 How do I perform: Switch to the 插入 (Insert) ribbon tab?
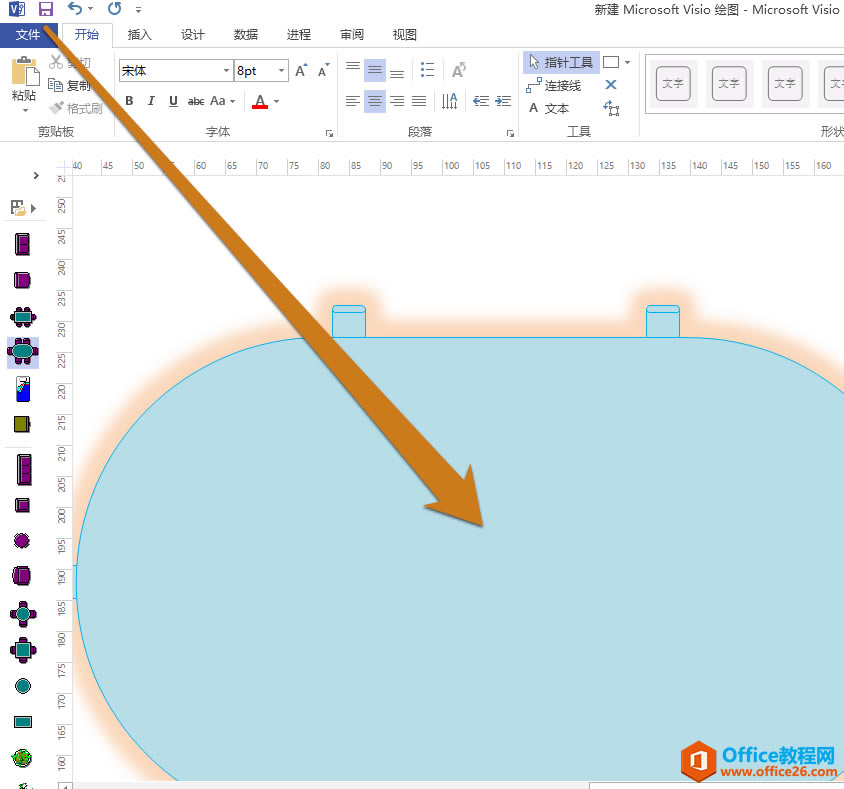139,34
